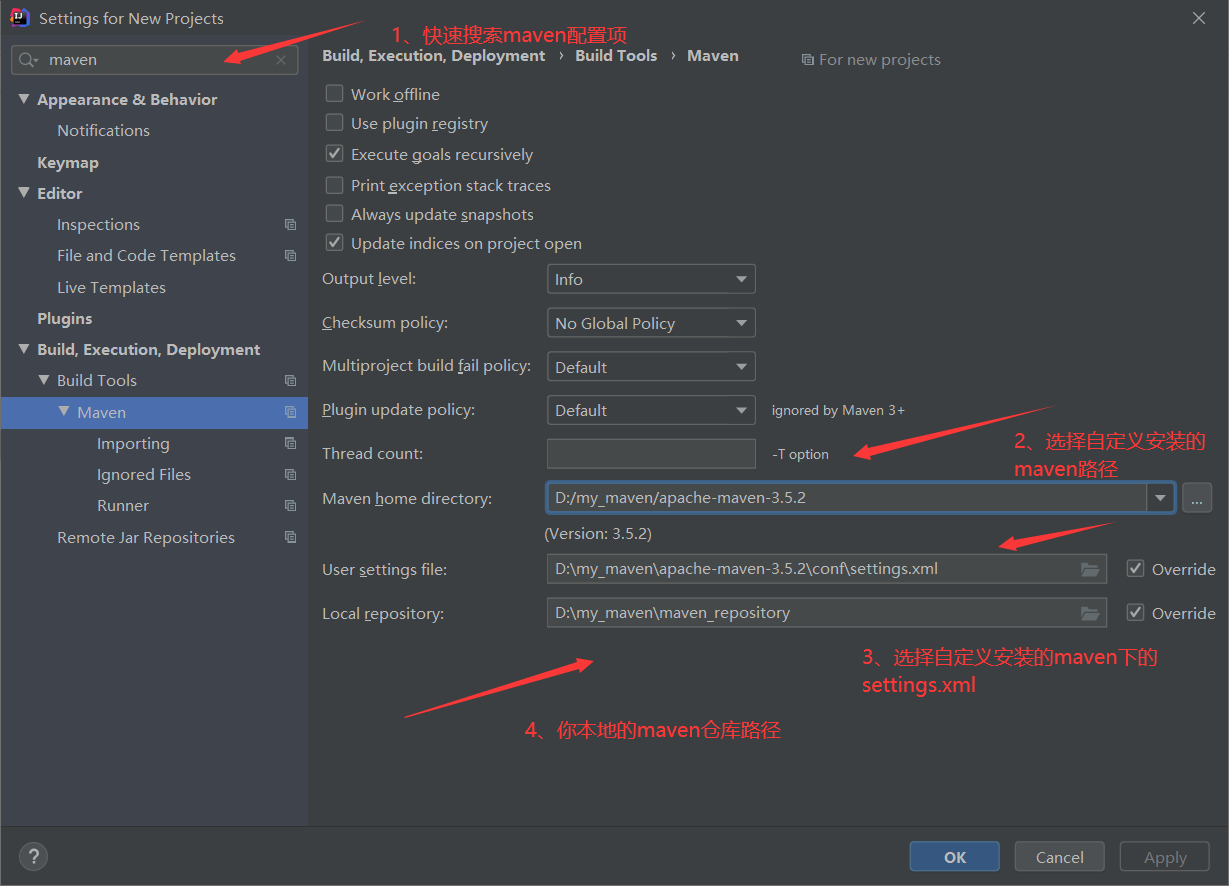
Task: Click the search magnifier icon in settings search
Action: (x=27, y=60)
